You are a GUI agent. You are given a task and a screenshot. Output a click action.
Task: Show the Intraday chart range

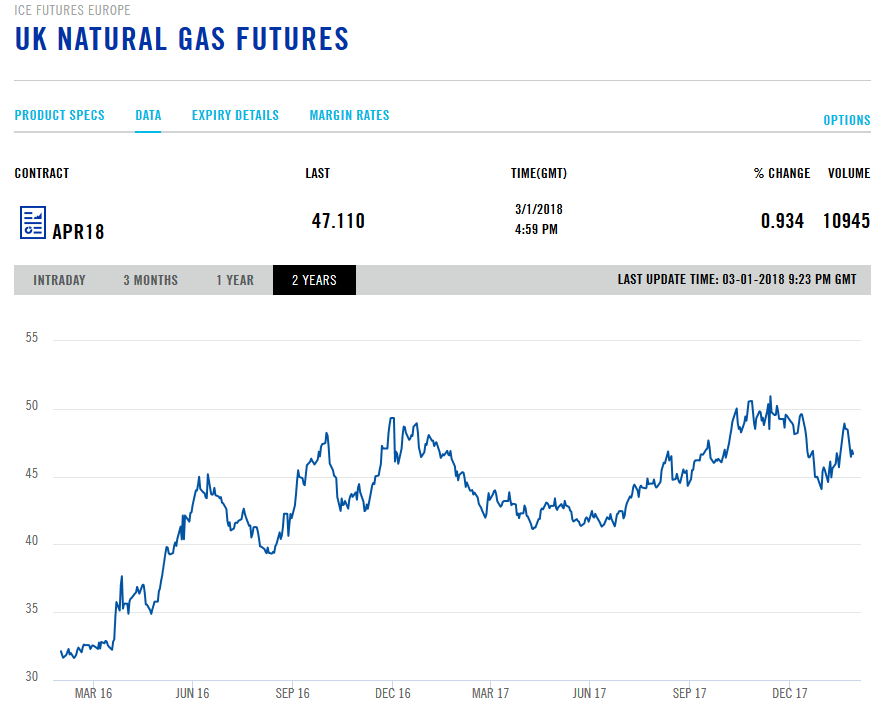coord(59,280)
